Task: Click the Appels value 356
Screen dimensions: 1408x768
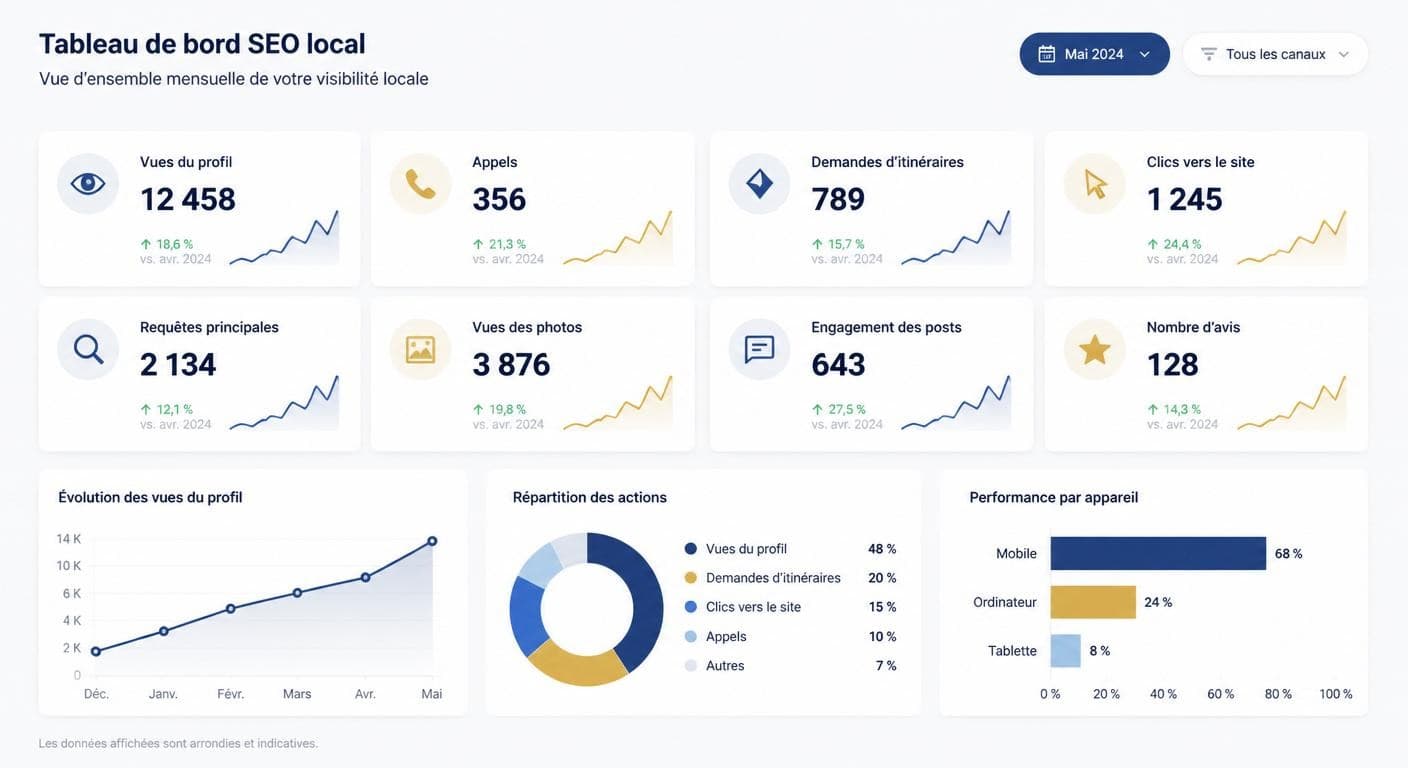Action: pos(499,199)
